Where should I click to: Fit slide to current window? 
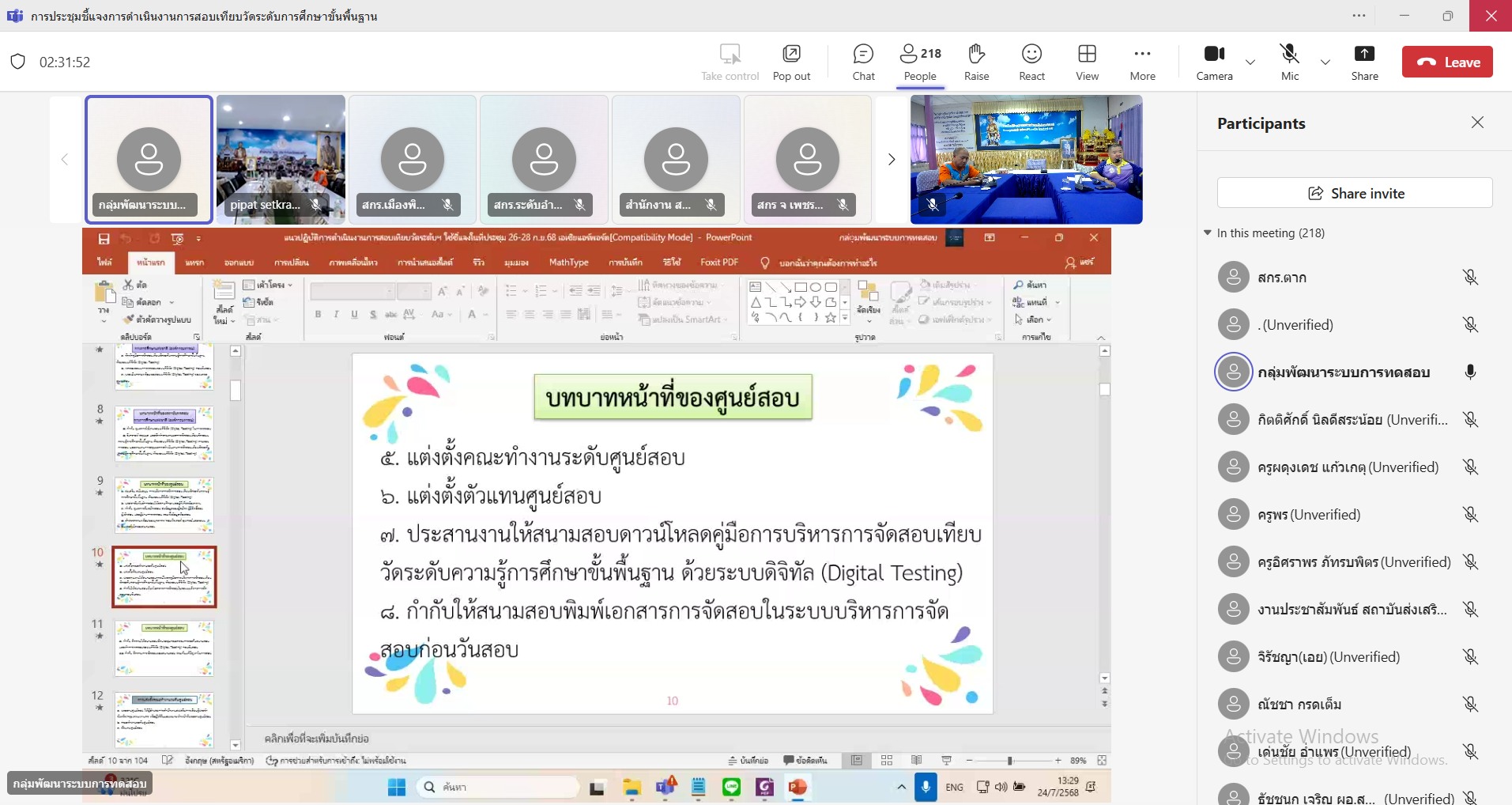click(1102, 760)
